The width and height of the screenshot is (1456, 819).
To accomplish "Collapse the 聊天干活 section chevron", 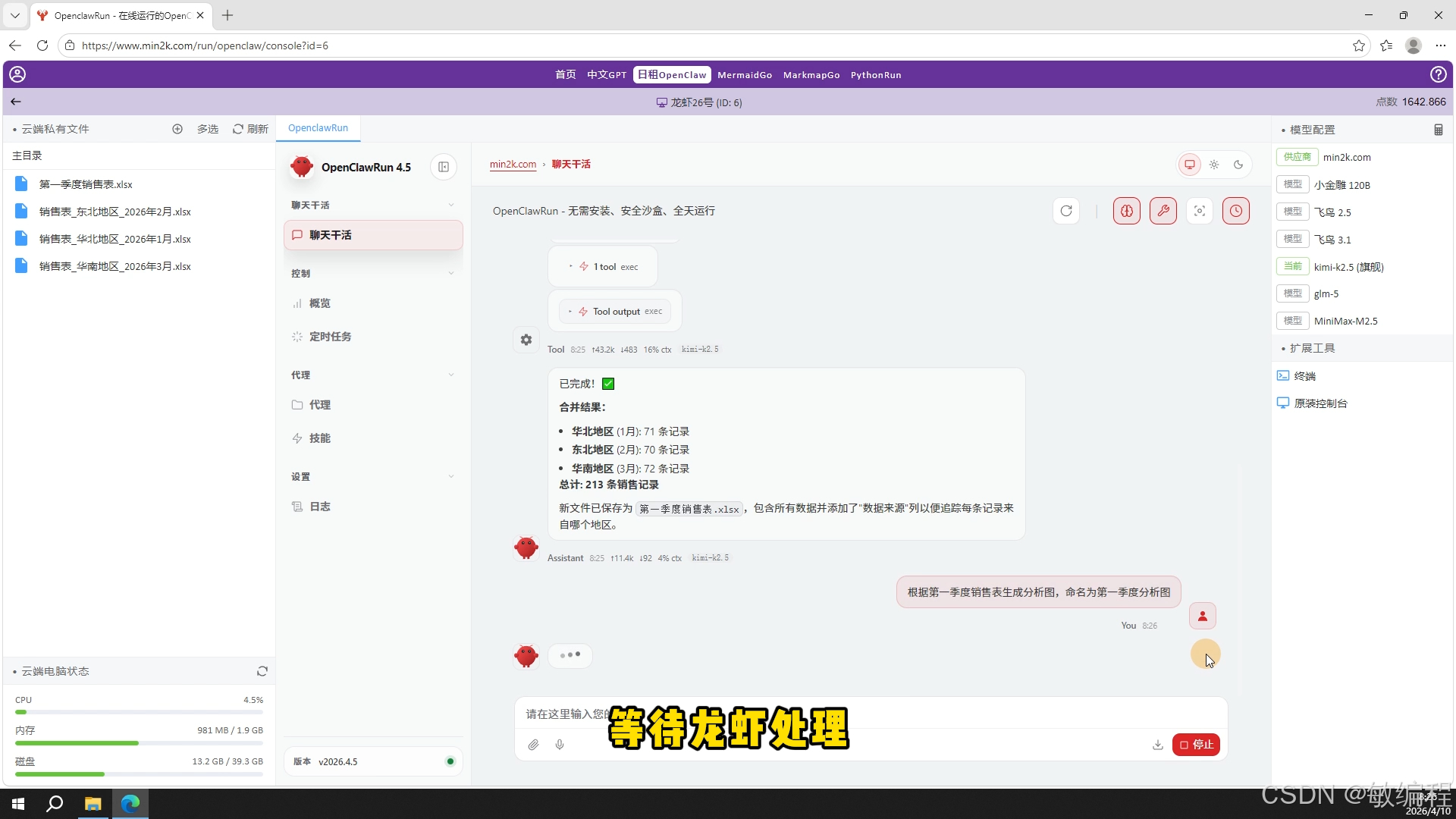I will (451, 205).
